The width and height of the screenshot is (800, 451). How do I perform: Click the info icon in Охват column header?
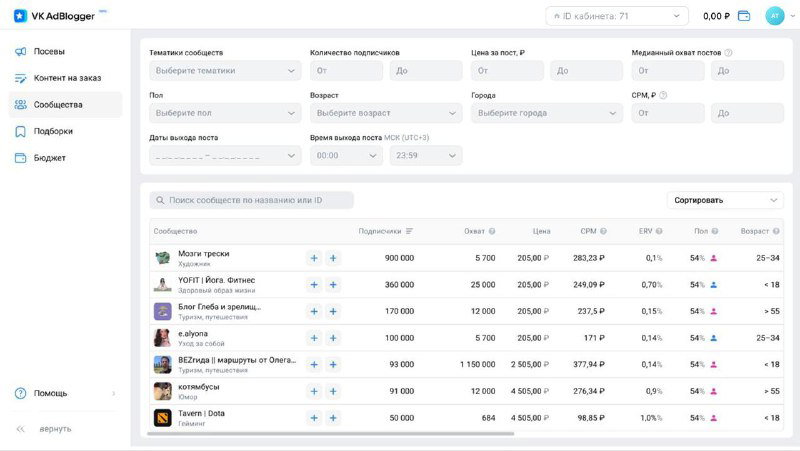493,231
